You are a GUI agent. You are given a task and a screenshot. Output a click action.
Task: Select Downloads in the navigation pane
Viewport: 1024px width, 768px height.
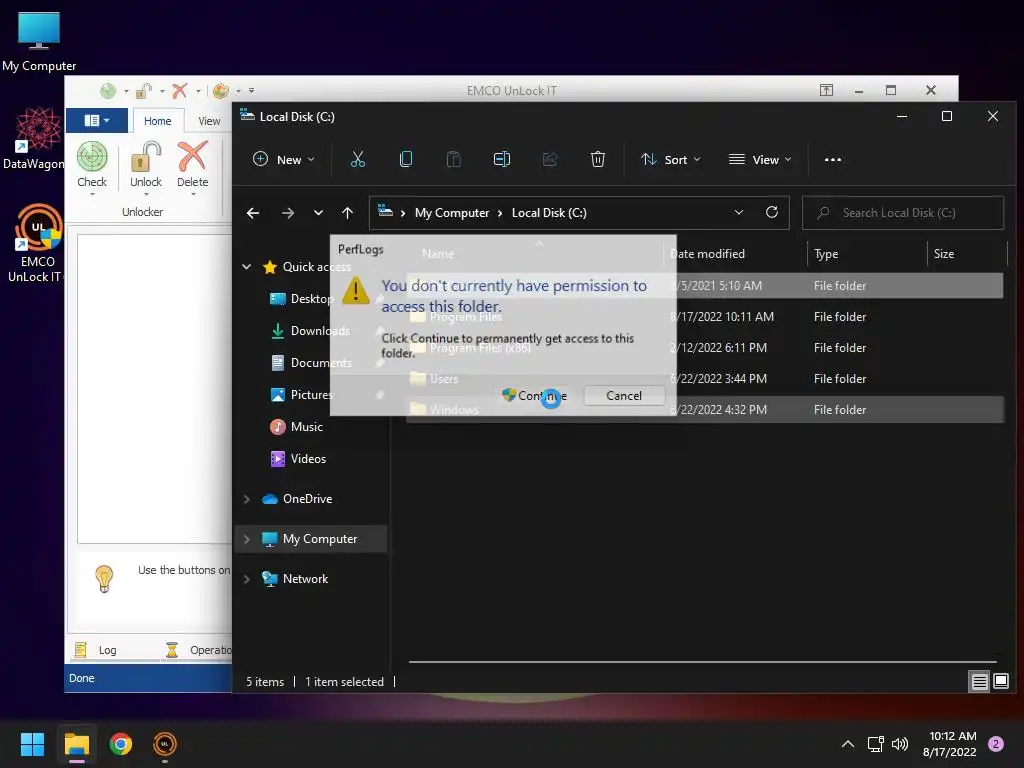311,330
